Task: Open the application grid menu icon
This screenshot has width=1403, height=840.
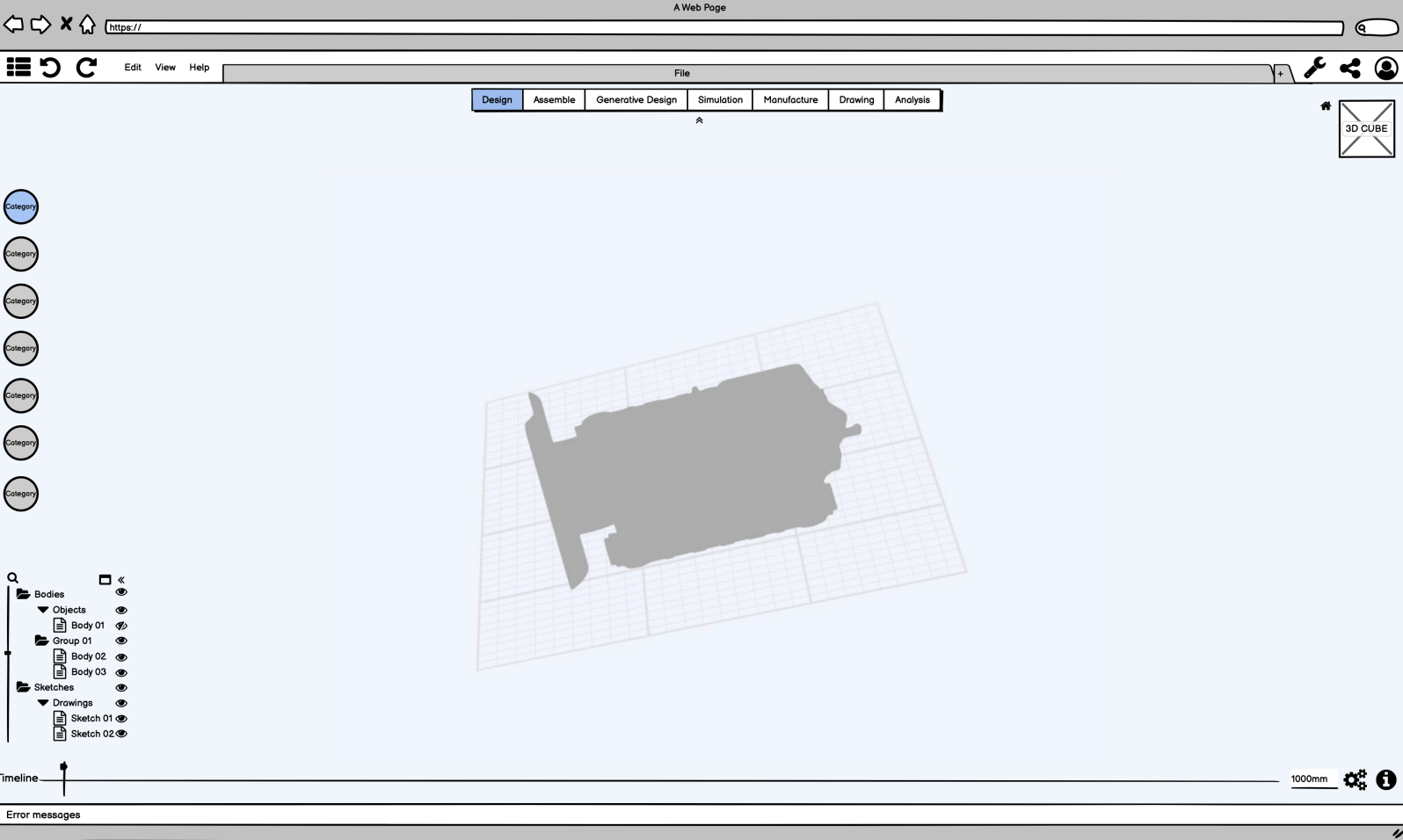Action: [18, 67]
